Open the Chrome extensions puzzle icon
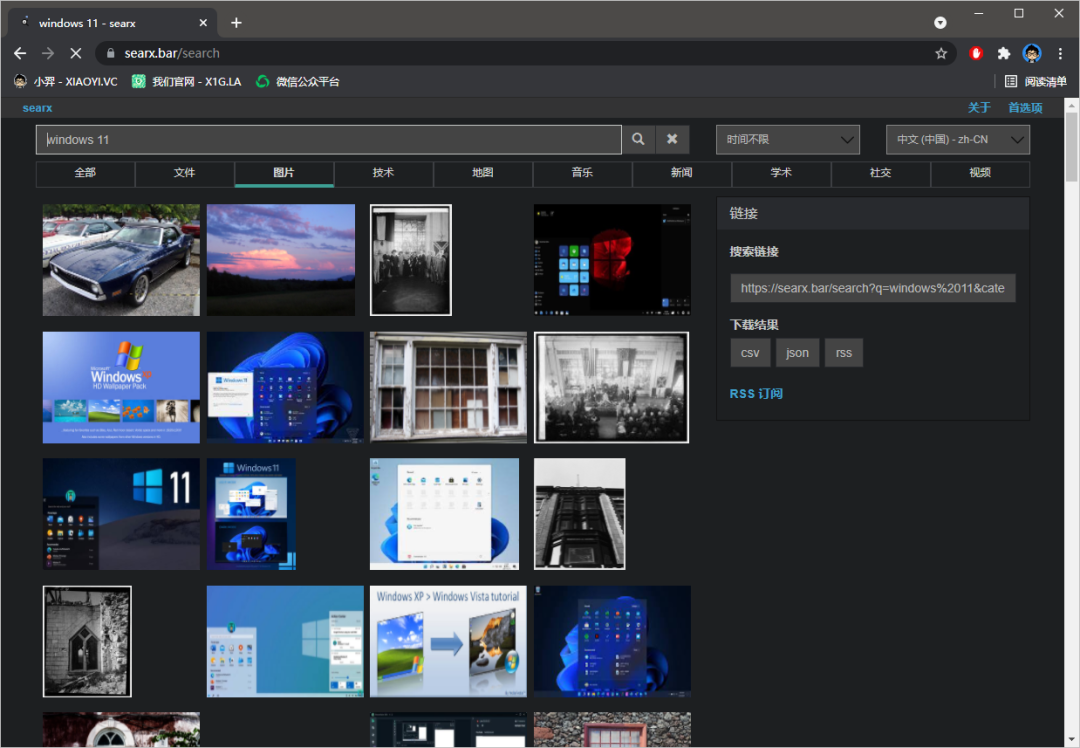 (1004, 54)
